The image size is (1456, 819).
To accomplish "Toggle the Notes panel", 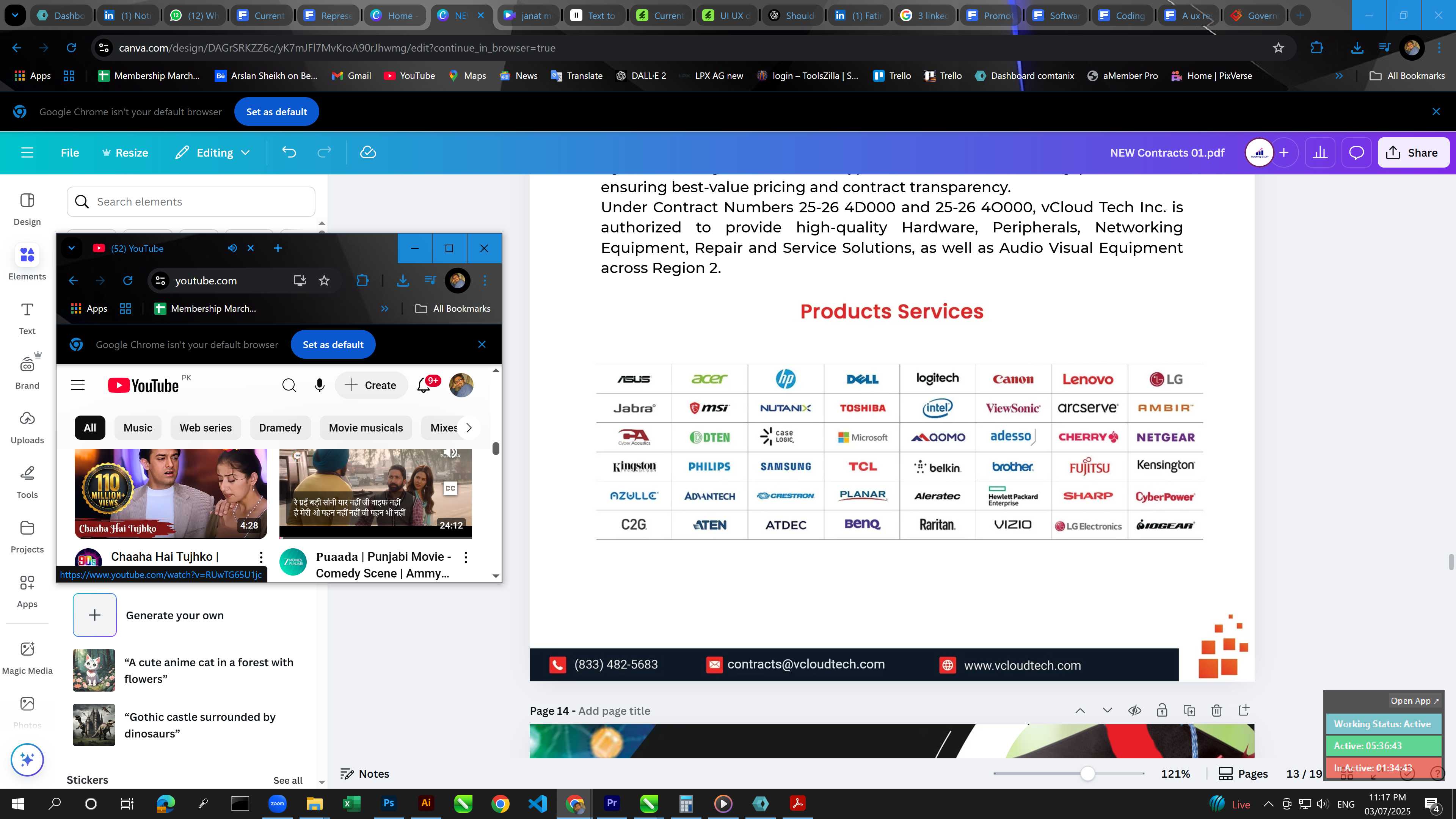I will pyautogui.click(x=364, y=774).
